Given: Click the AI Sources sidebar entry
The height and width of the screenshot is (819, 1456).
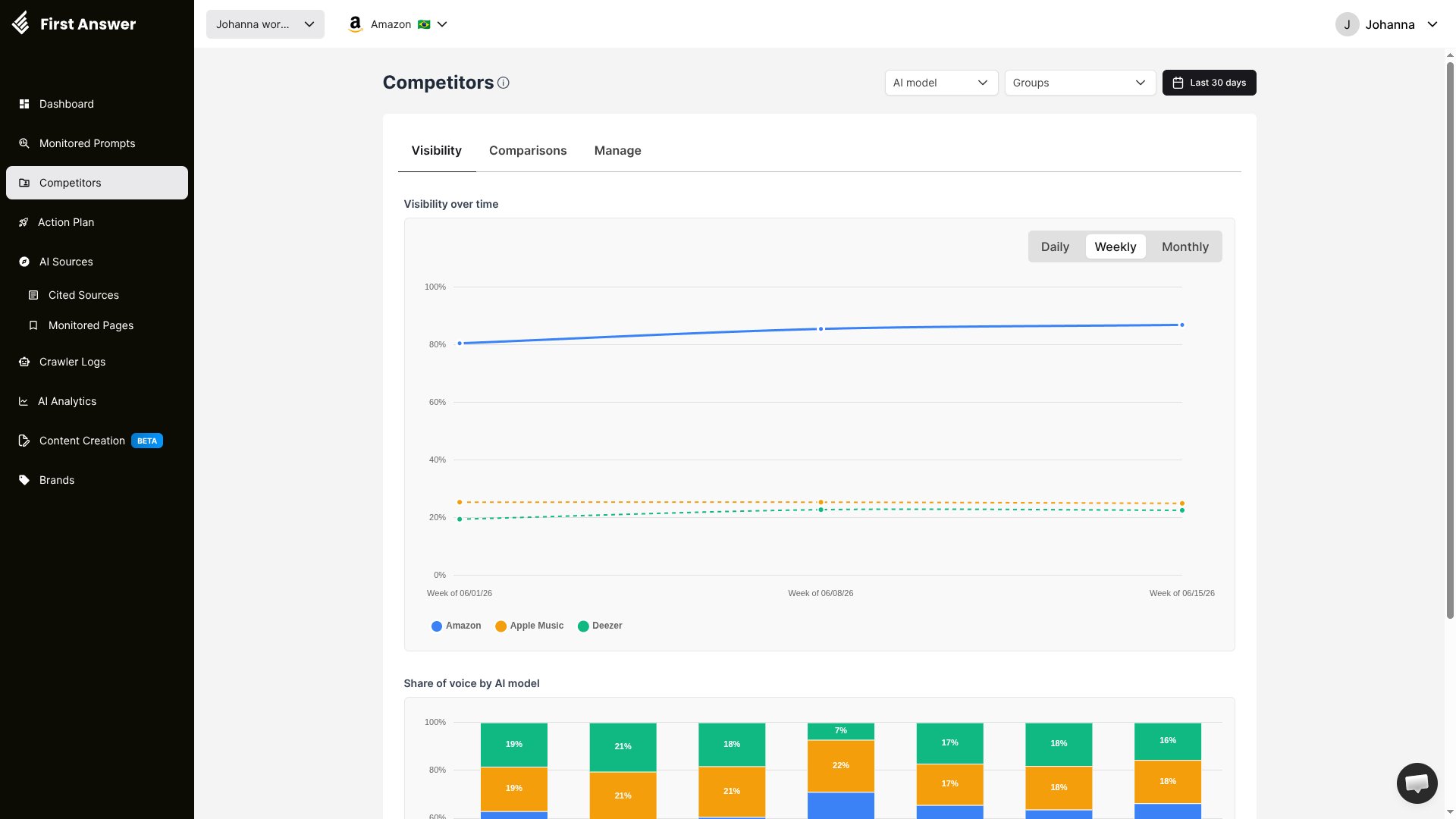Looking at the screenshot, I should click(97, 262).
